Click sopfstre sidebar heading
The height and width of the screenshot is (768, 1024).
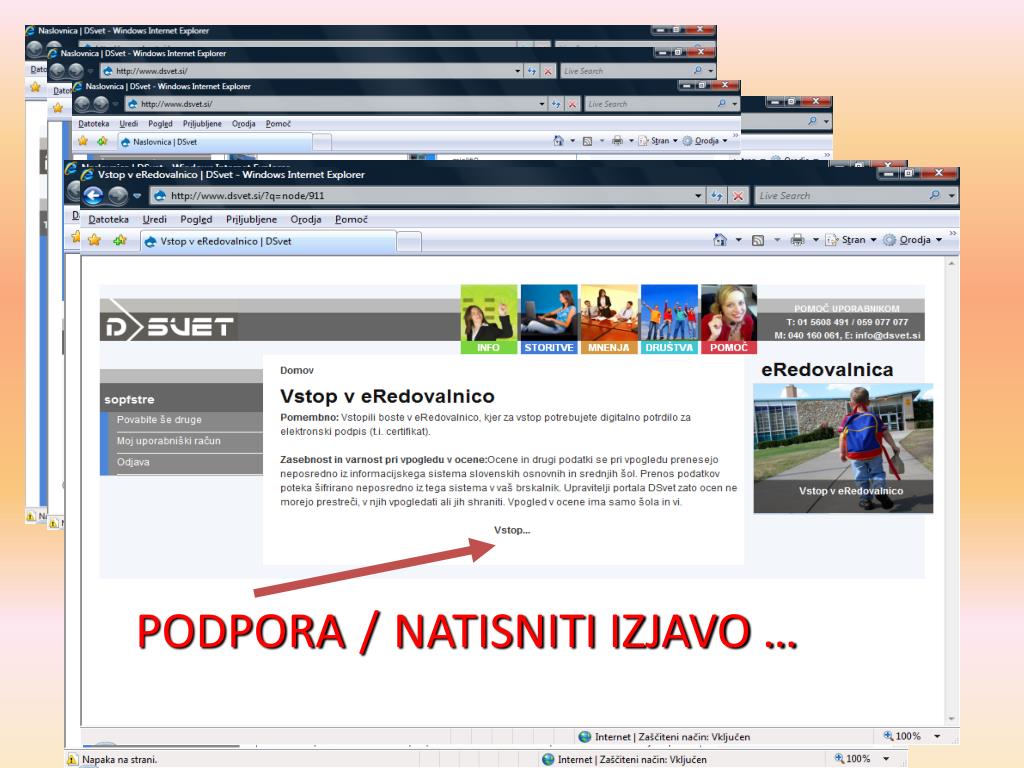(x=129, y=399)
